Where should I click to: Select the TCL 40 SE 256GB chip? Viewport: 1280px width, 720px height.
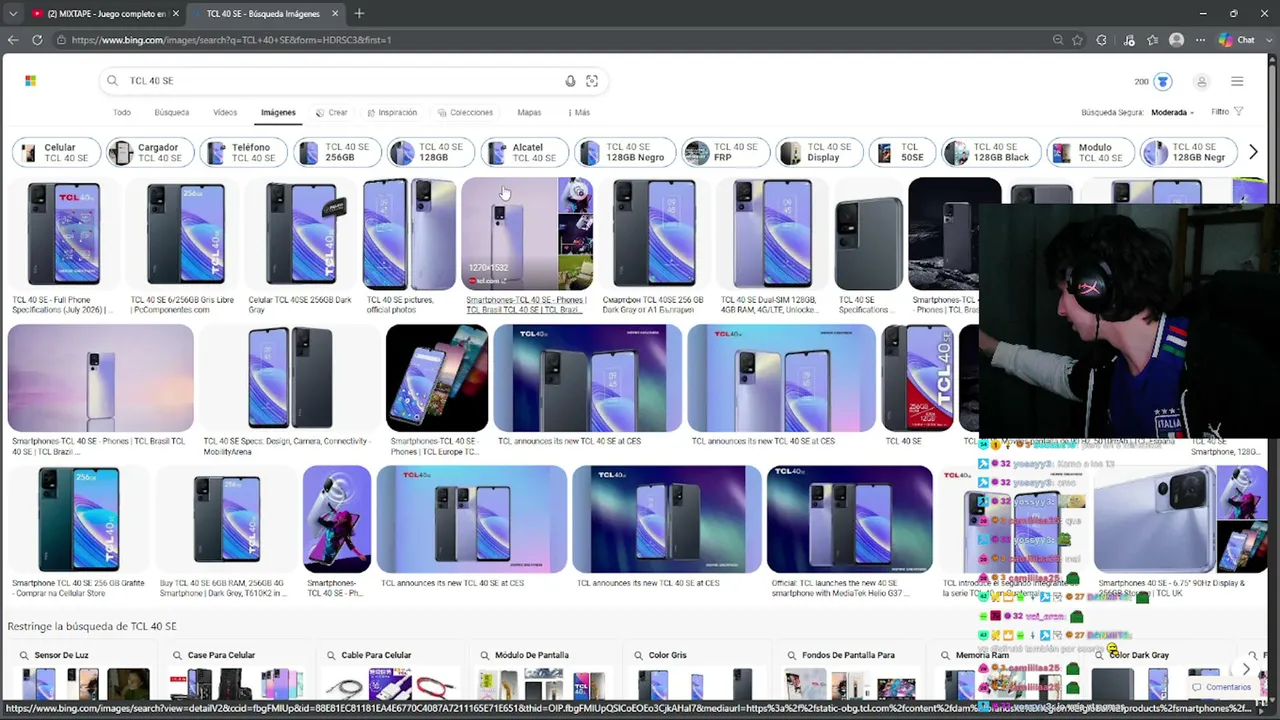pos(338,153)
